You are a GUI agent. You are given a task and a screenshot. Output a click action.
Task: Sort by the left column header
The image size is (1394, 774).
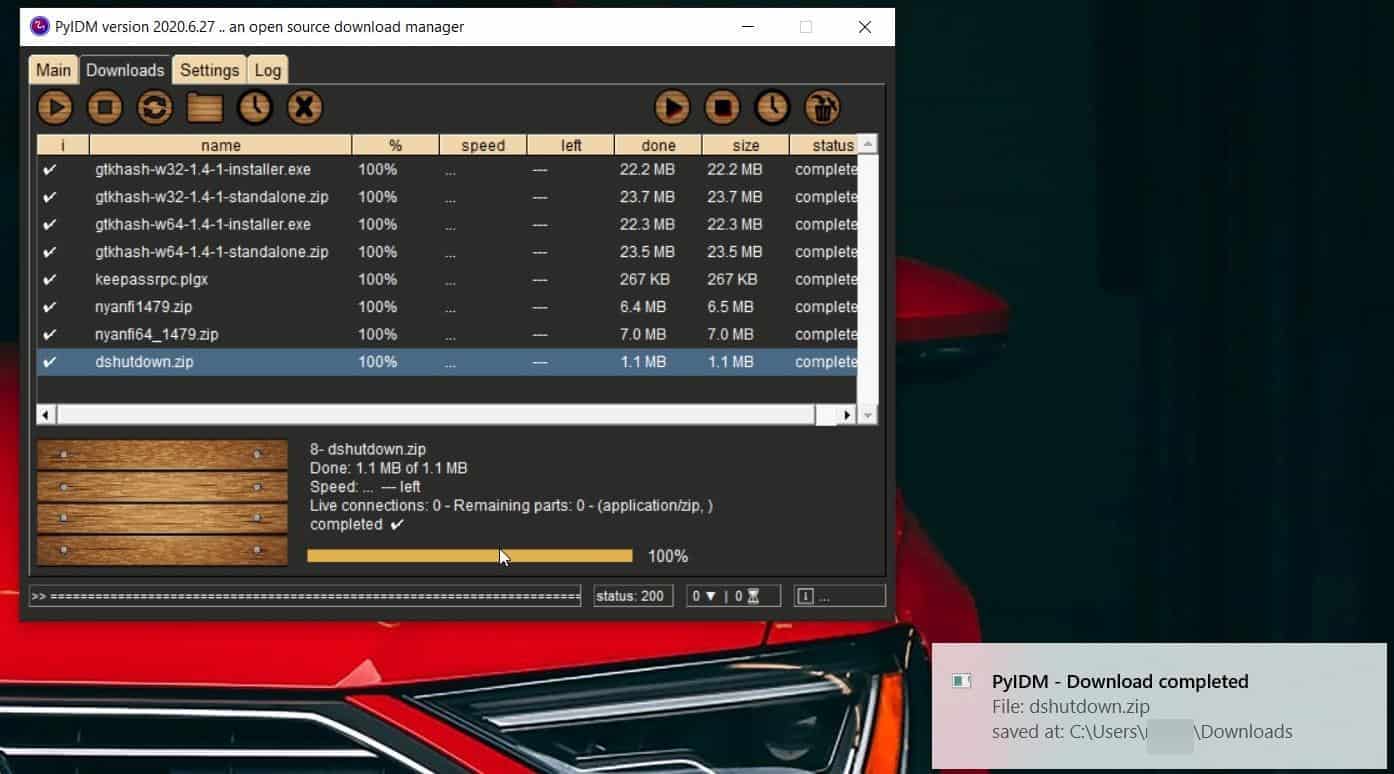pos(571,145)
